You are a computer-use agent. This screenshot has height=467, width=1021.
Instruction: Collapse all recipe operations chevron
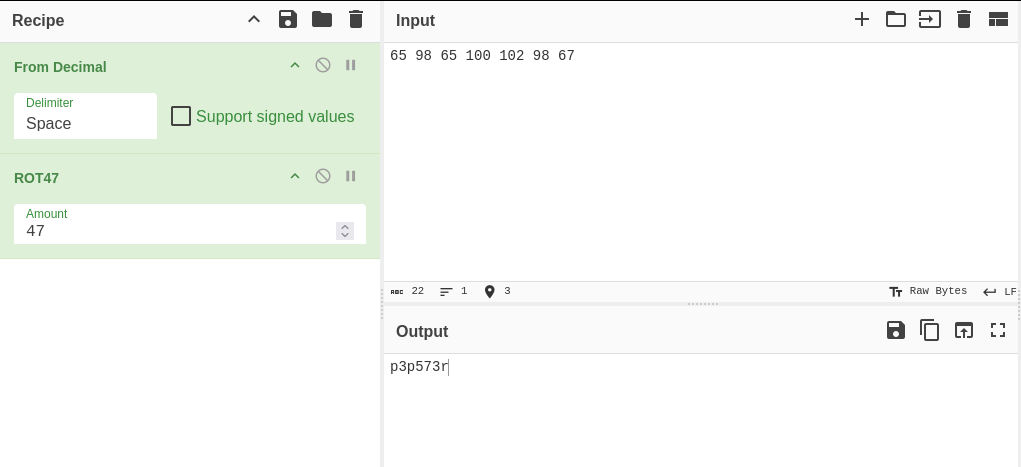[254, 20]
